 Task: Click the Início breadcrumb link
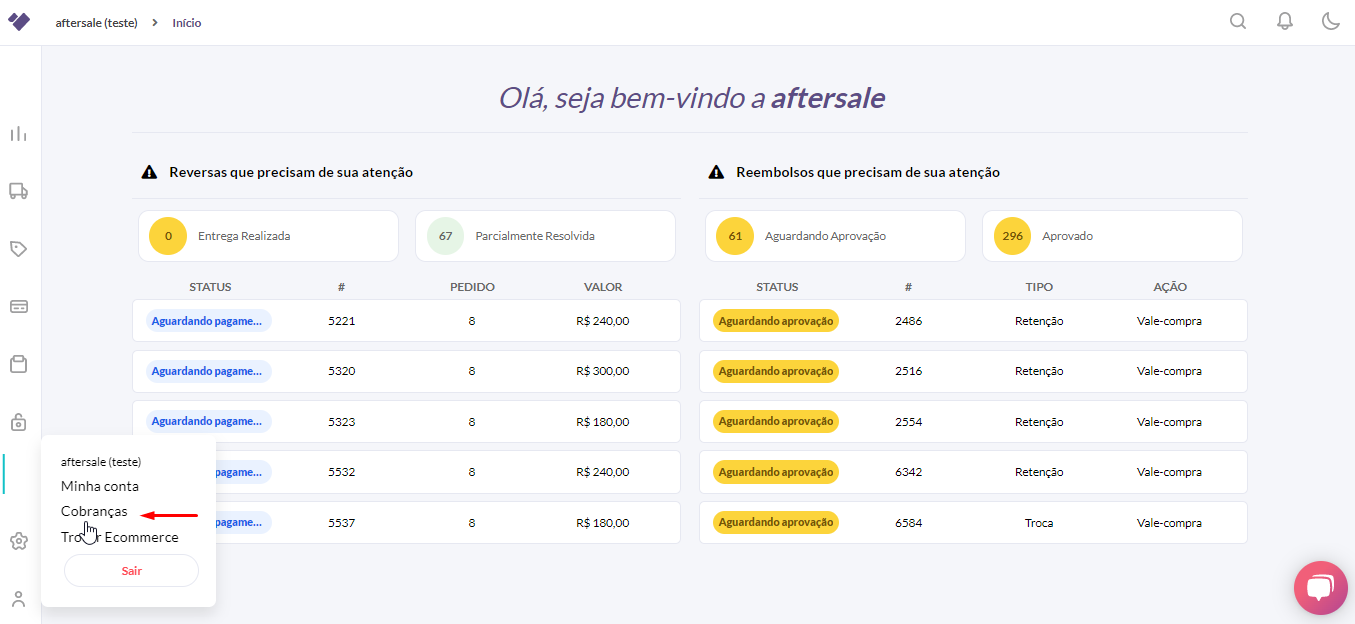tap(187, 22)
